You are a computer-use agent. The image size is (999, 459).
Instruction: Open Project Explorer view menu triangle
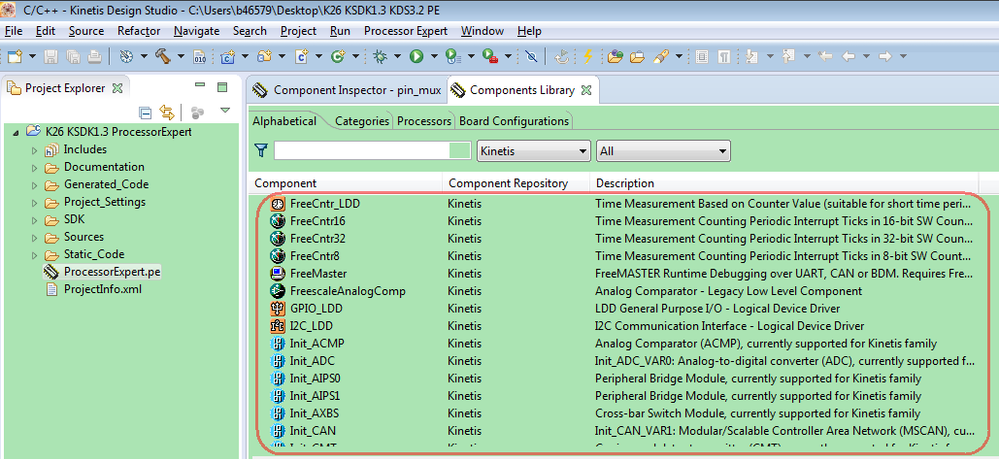pos(225,111)
